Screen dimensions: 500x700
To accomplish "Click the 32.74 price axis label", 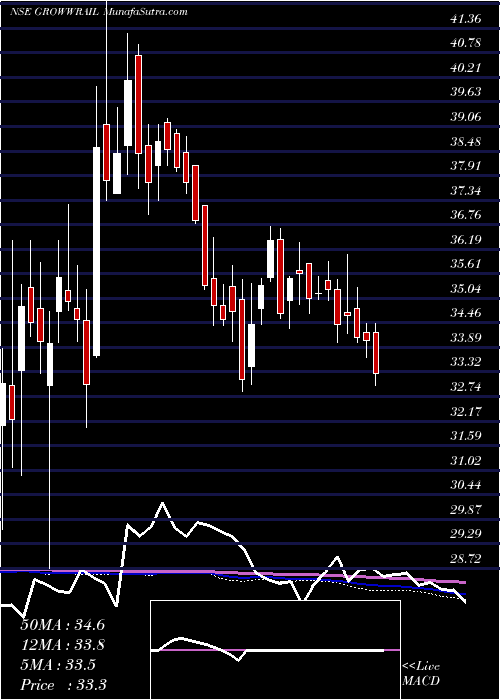I will pyautogui.click(x=466, y=387).
